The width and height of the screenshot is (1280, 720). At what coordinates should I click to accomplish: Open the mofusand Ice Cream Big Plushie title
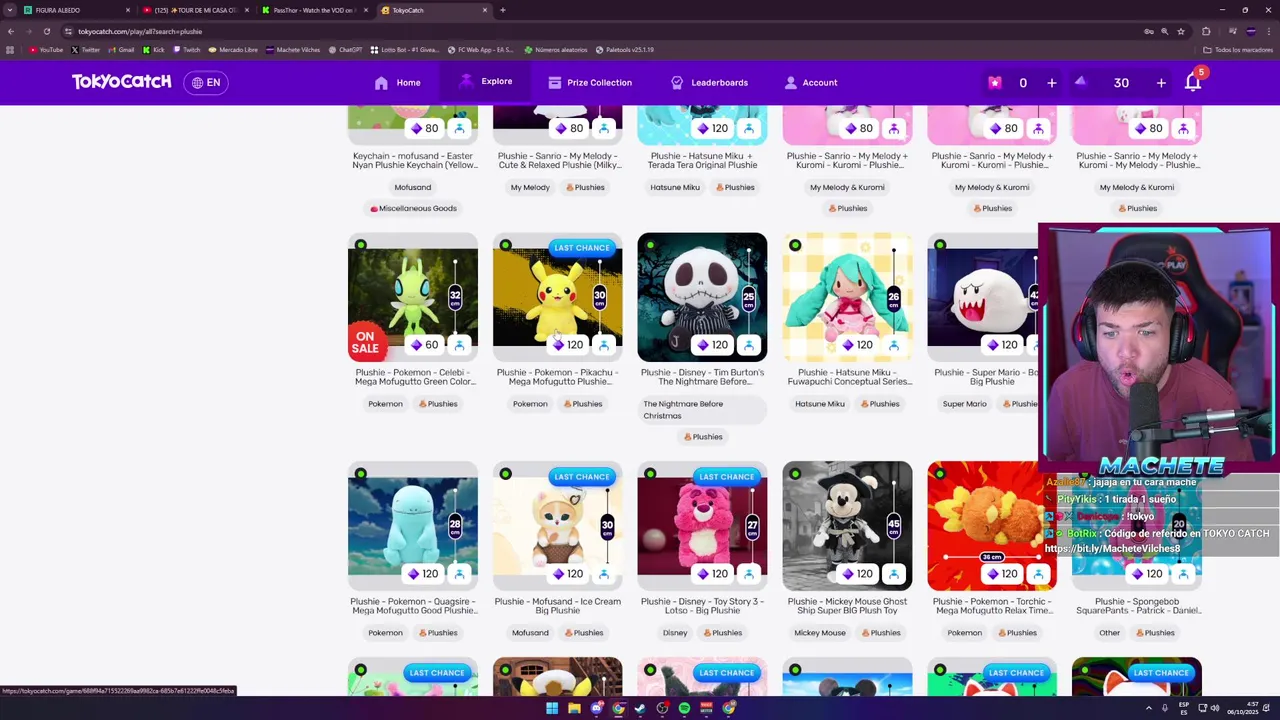click(x=557, y=606)
